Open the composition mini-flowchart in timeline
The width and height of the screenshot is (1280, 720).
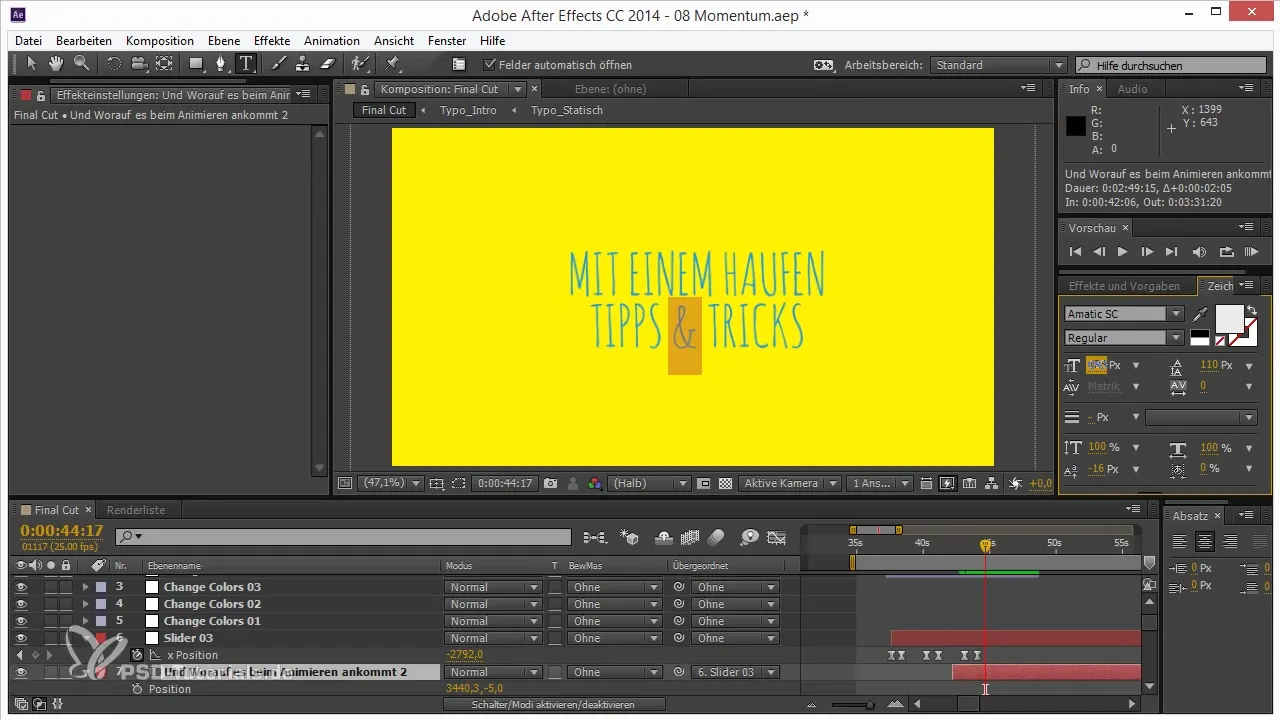click(x=595, y=537)
